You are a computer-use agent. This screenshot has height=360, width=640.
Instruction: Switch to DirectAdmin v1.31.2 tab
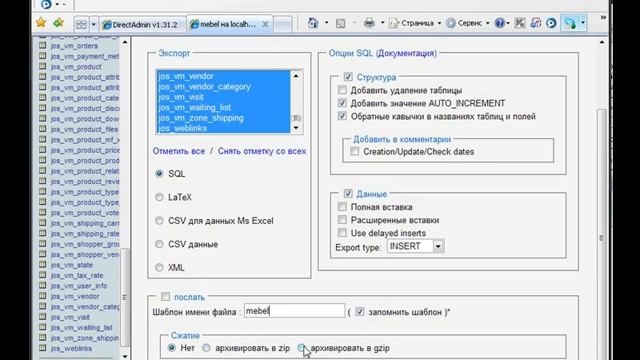pyautogui.click(x=143, y=25)
